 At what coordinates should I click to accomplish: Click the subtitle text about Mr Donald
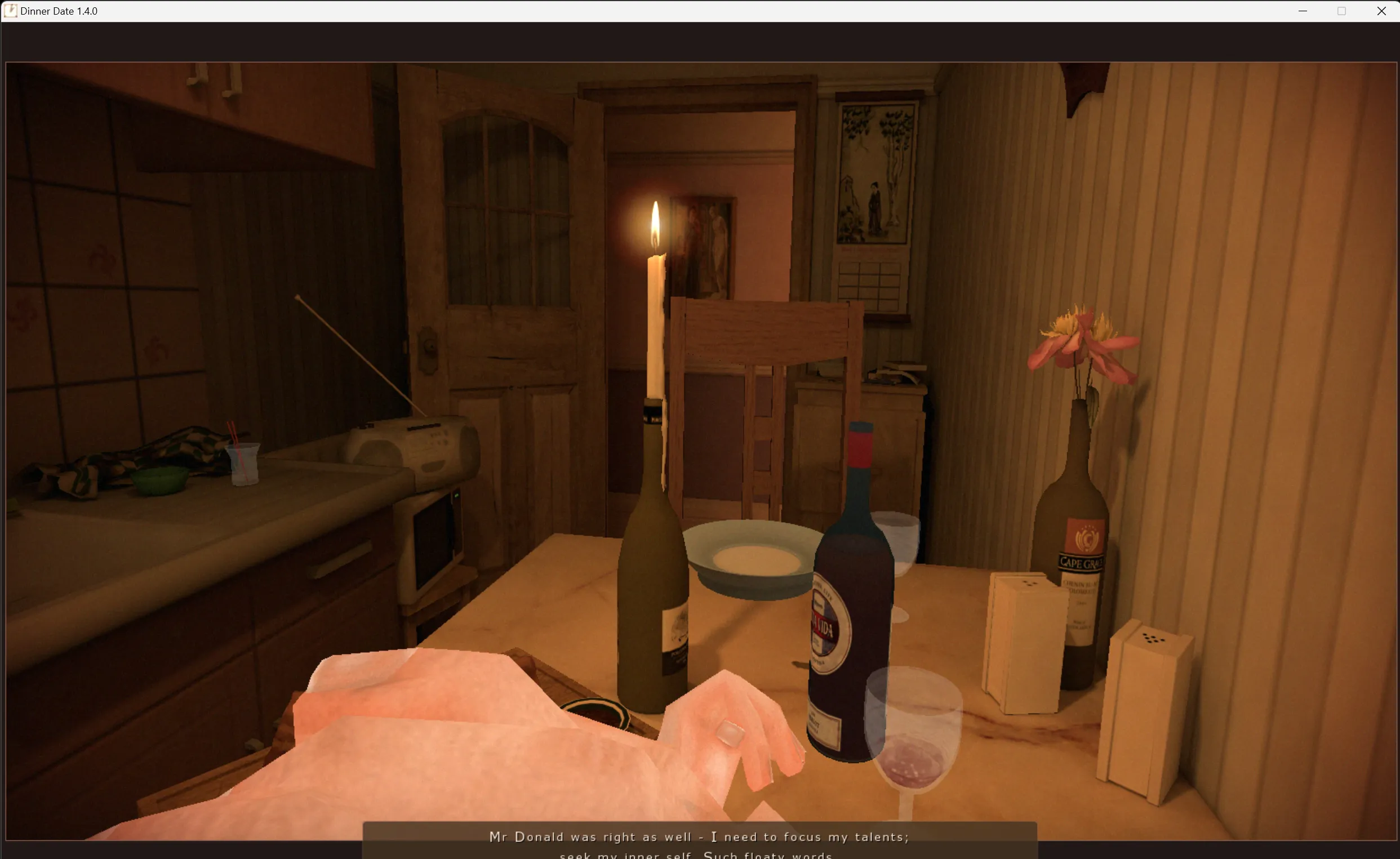[699, 837]
